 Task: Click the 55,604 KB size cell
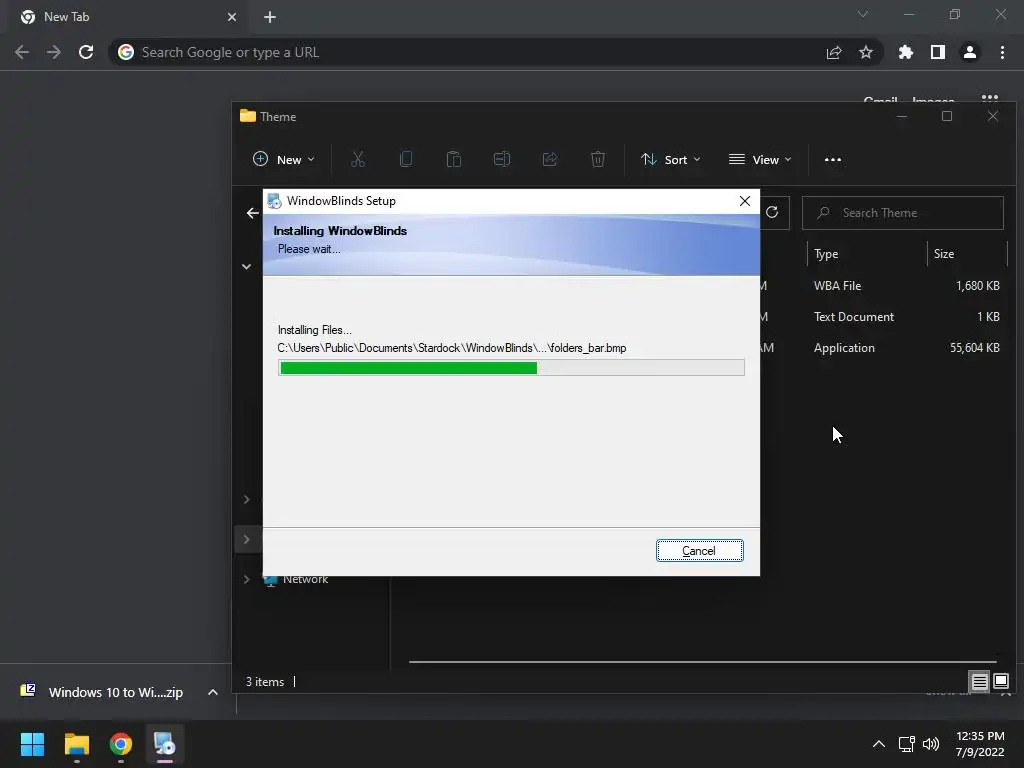[974, 348]
